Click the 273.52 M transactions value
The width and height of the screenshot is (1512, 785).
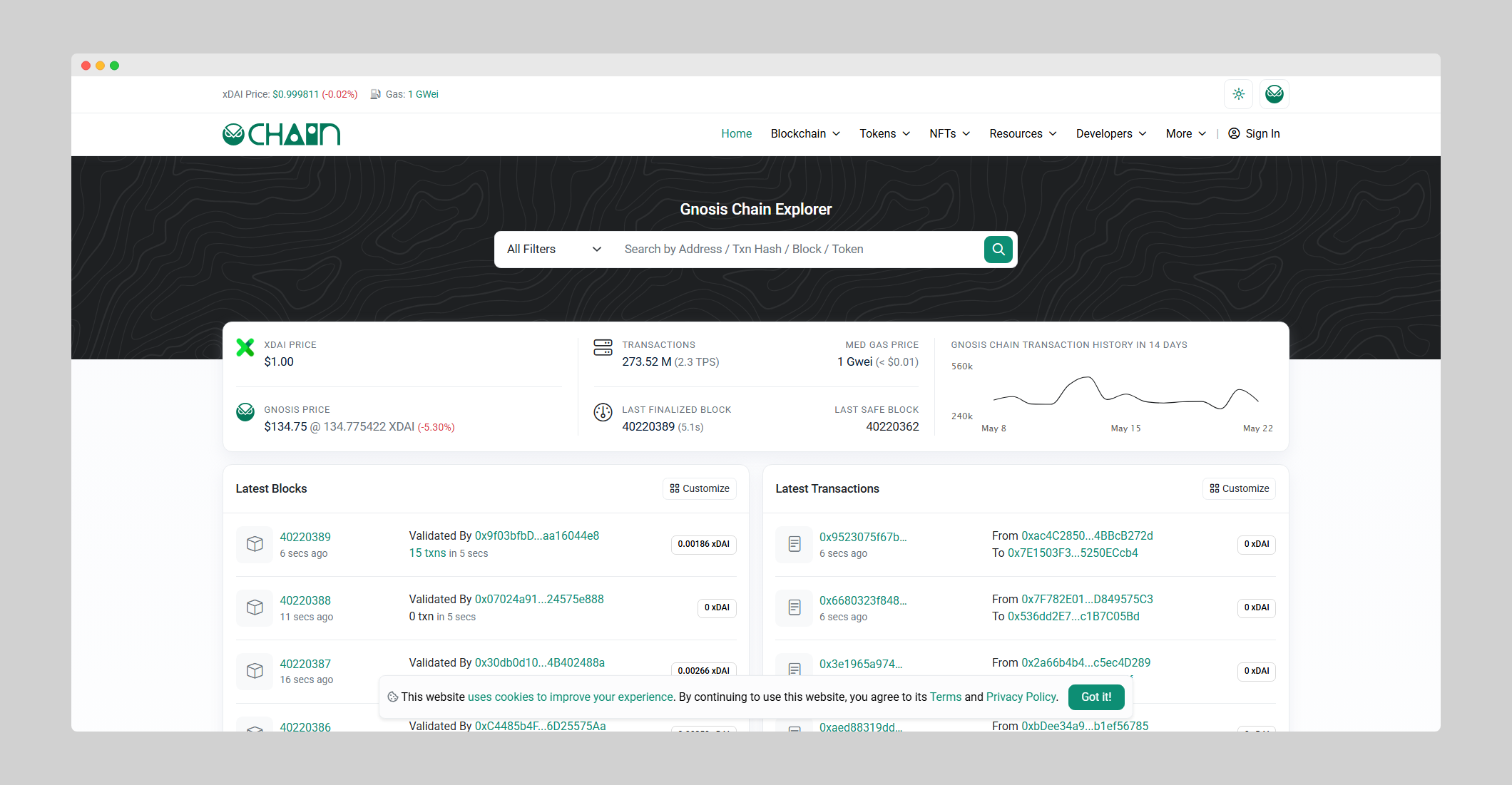pos(646,361)
